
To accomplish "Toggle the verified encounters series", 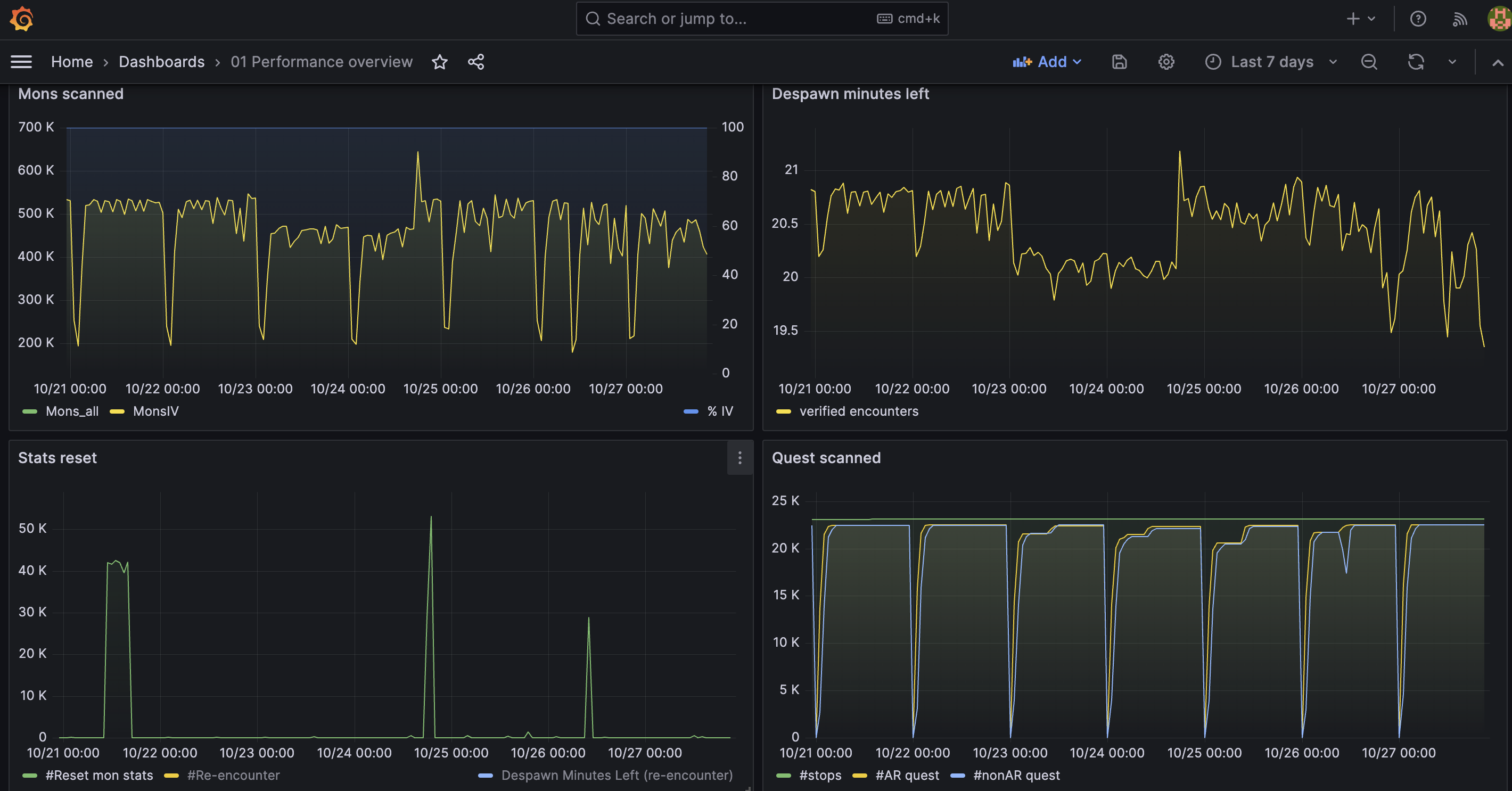I will [858, 410].
